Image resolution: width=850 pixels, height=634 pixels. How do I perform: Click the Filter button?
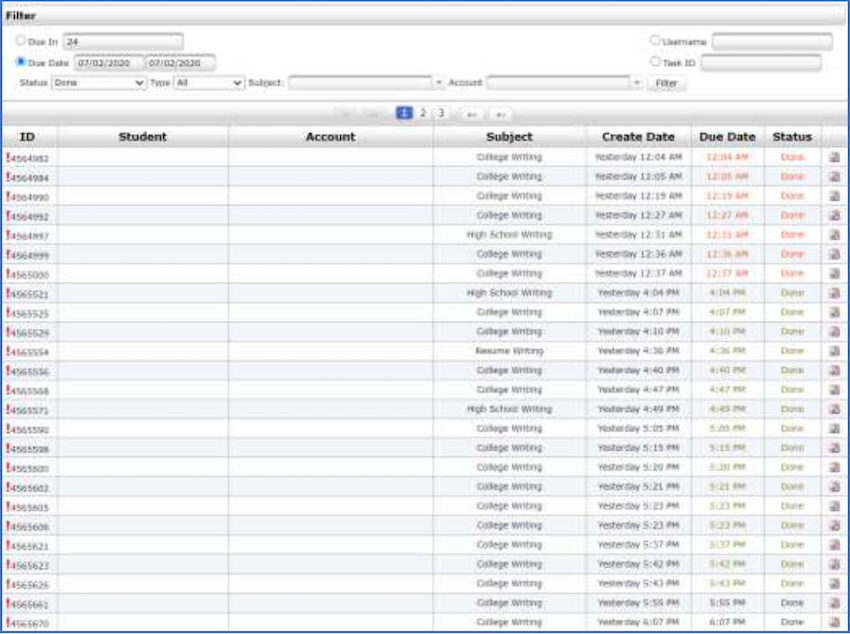666,83
